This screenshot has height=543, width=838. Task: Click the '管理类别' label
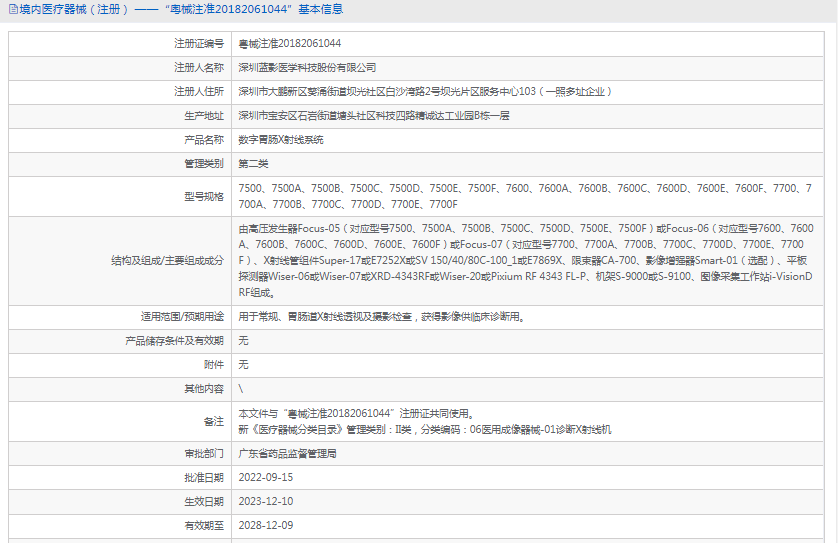[x=204, y=164]
